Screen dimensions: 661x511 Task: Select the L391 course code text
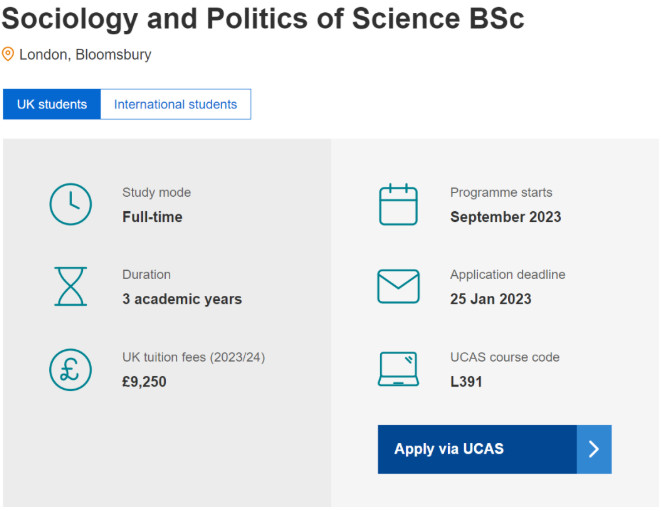tap(466, 382)
